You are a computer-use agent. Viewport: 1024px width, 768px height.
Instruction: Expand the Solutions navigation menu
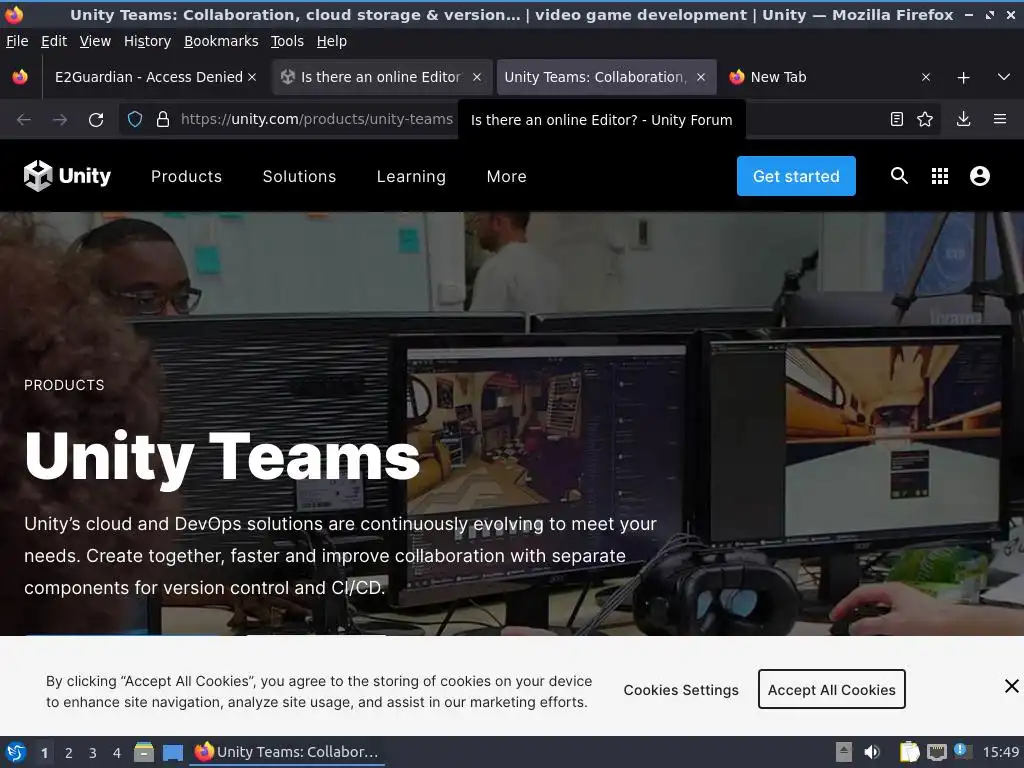point(299,176)
